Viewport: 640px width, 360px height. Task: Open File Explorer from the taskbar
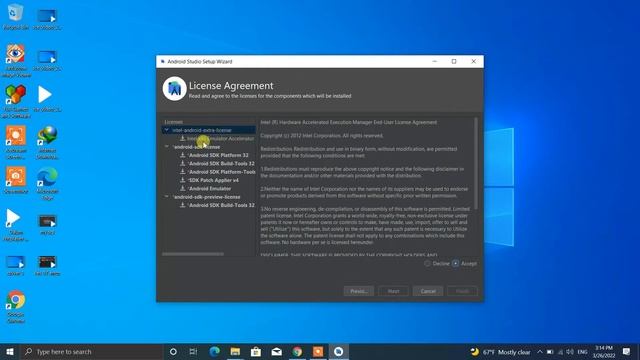click(x=235, y=351)
